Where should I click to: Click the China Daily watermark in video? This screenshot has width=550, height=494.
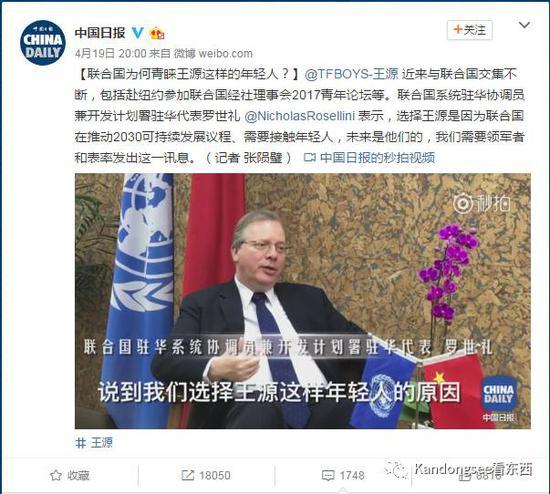[498, 398]
